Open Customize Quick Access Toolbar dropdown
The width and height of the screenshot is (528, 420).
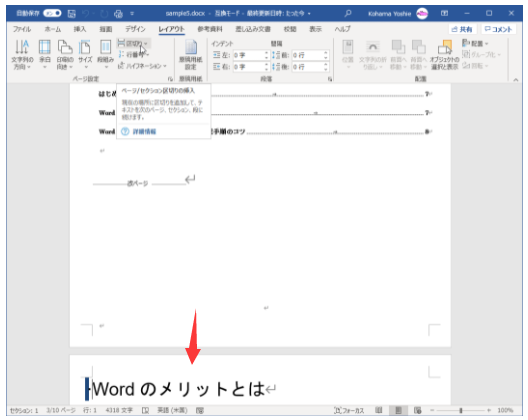point(132,13)
